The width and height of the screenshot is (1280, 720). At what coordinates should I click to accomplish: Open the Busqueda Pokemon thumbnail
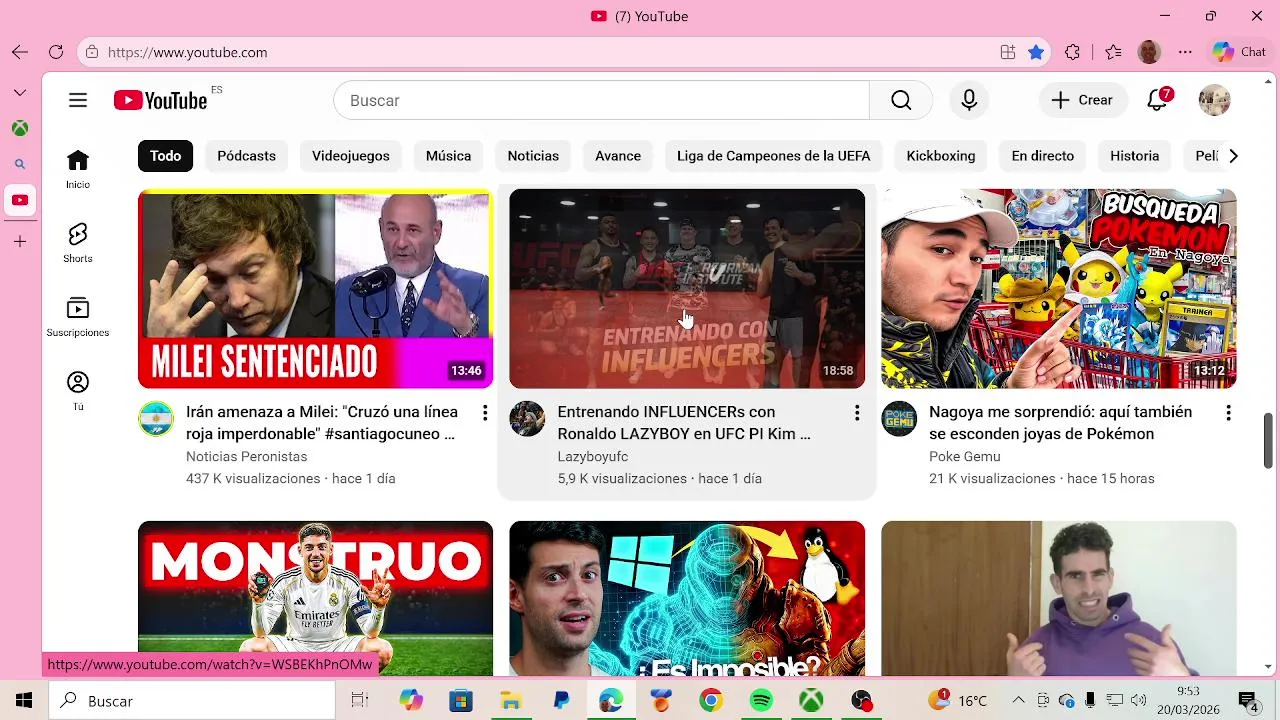[1059, 288]
